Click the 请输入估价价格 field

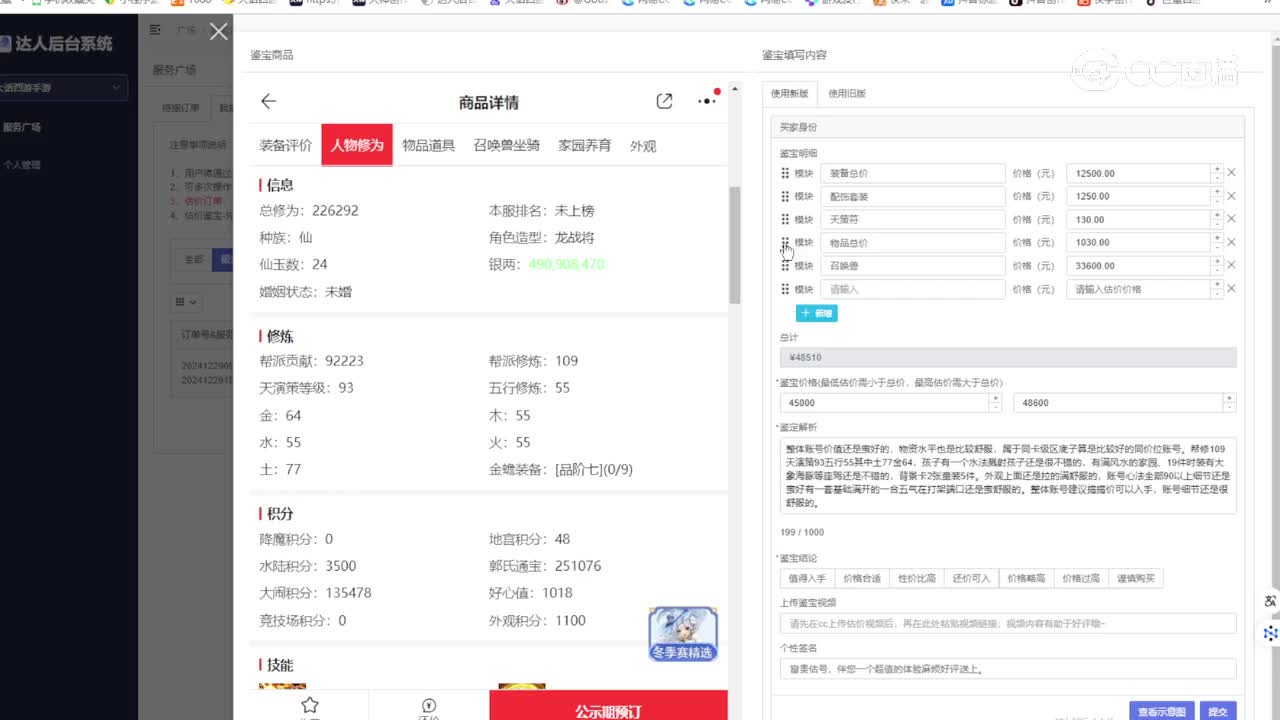[x=1138, y=289]
